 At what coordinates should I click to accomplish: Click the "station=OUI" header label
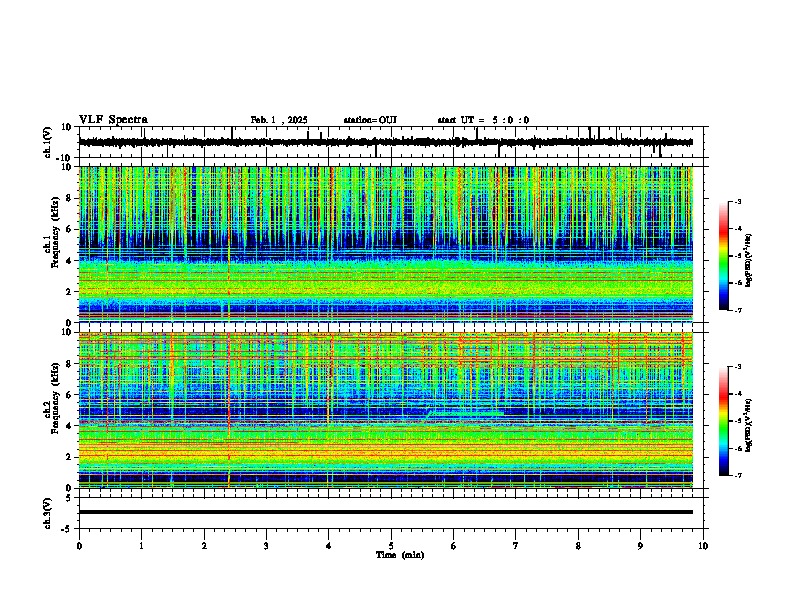370,120
